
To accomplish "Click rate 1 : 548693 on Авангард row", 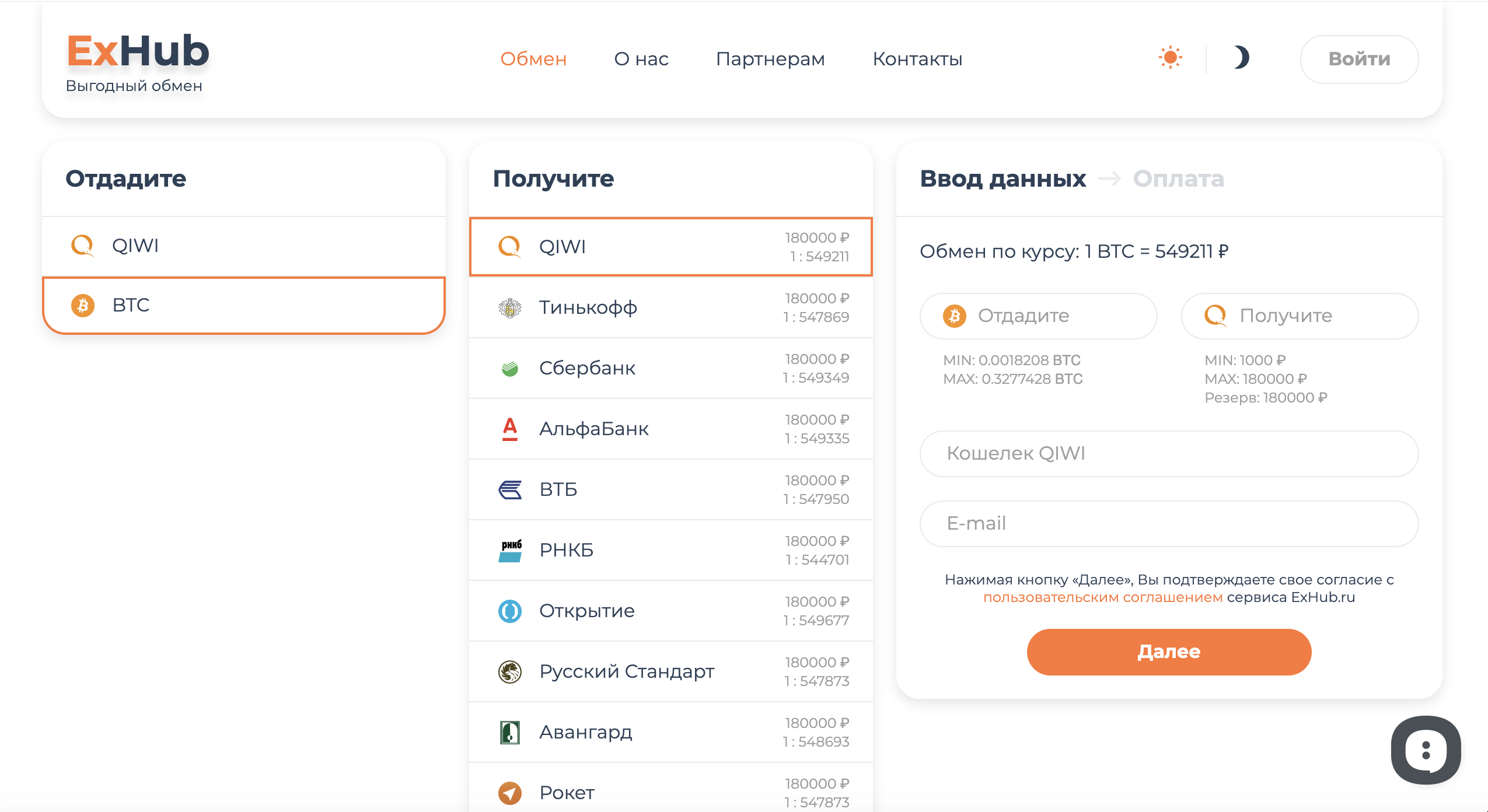I will coord(816,742).
